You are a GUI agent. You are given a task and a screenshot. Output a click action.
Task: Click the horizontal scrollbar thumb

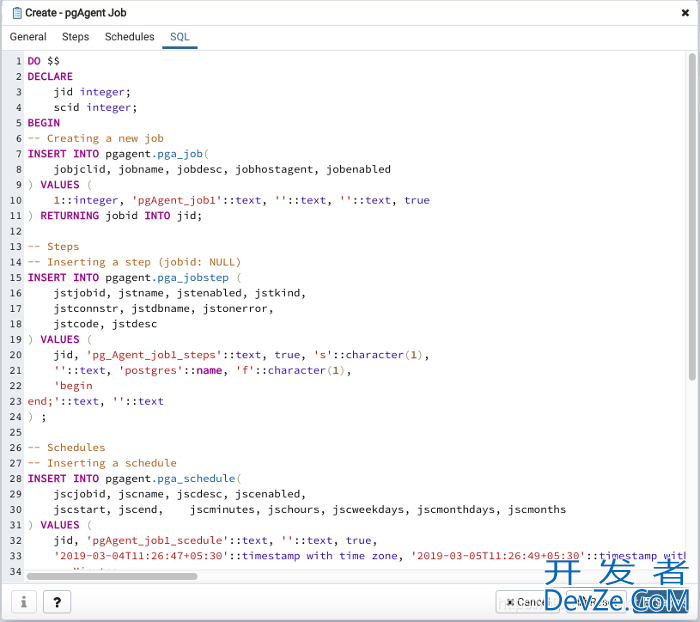tap(112, 576)
